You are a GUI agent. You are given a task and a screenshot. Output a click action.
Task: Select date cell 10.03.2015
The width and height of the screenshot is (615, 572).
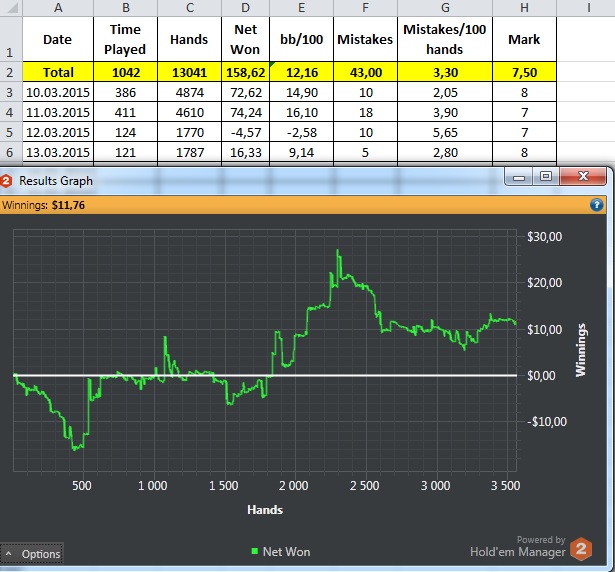pos(58,92)
